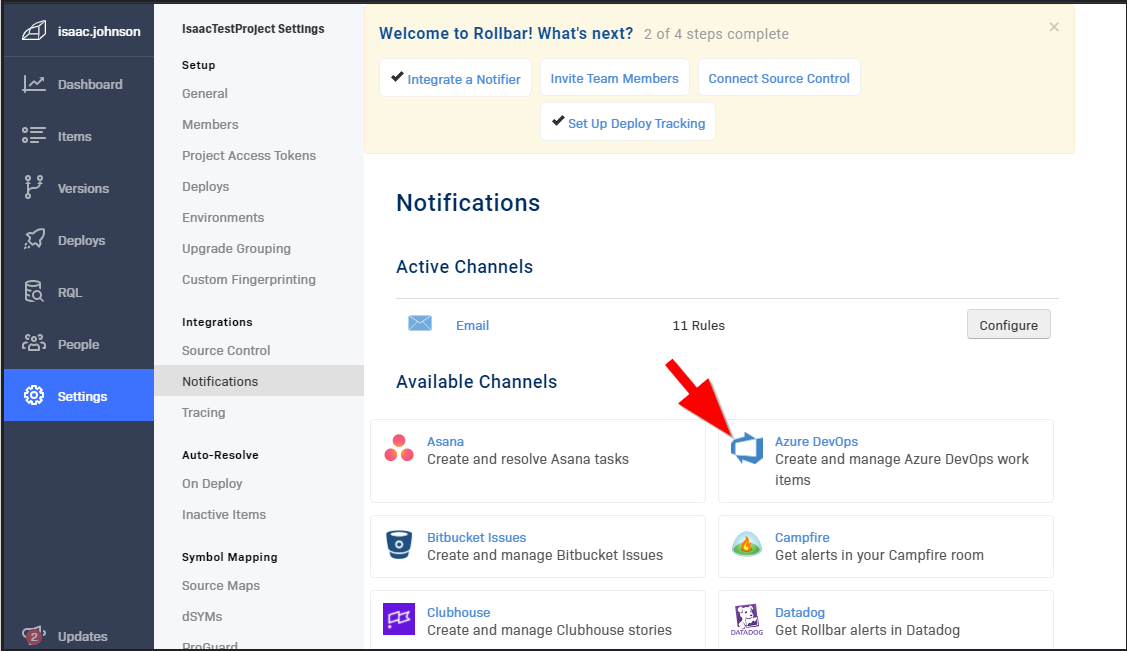Open On Deploy auto-resolve settings
The width and height of the screenshot is (1127, 651).
point(212,483)
